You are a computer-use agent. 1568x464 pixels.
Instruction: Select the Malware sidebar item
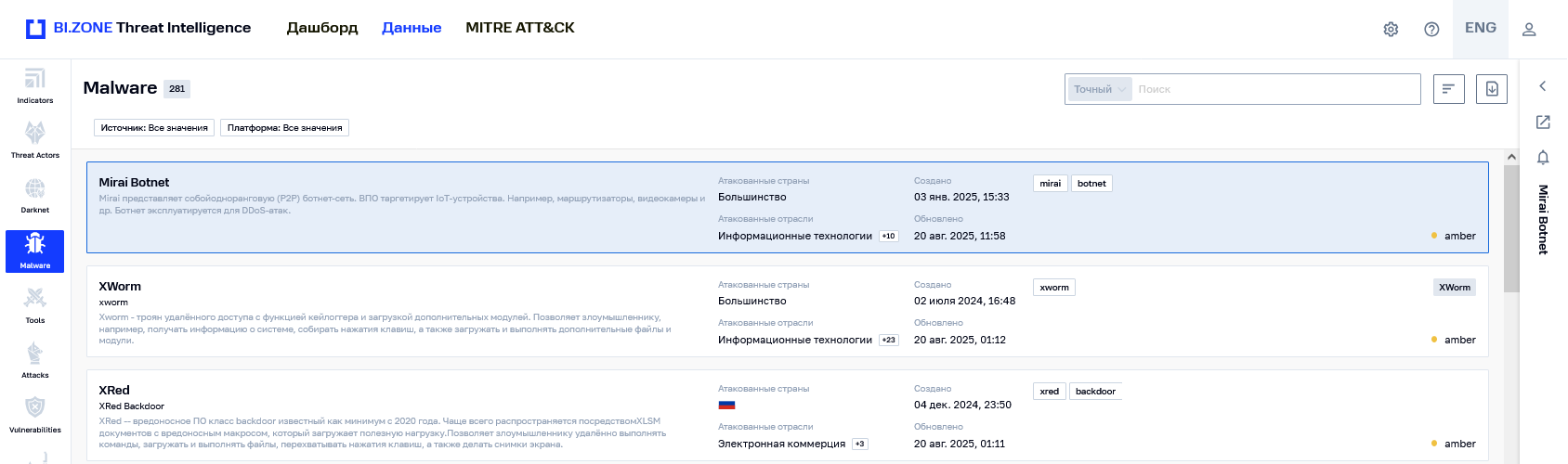coord(34,251)
